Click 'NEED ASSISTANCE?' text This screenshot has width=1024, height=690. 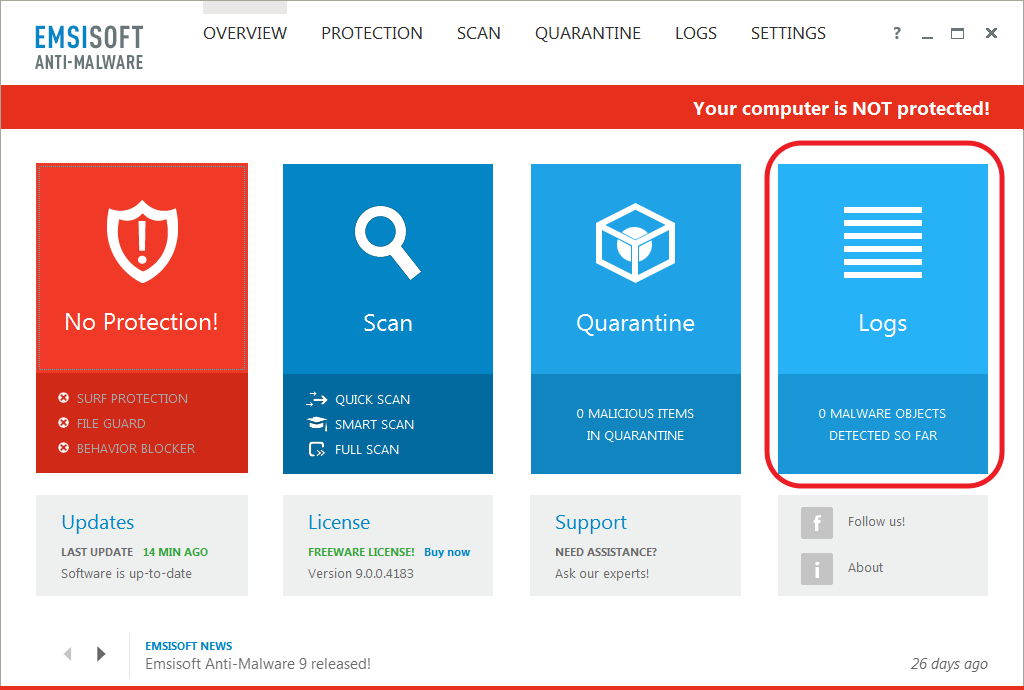point(606,552)
